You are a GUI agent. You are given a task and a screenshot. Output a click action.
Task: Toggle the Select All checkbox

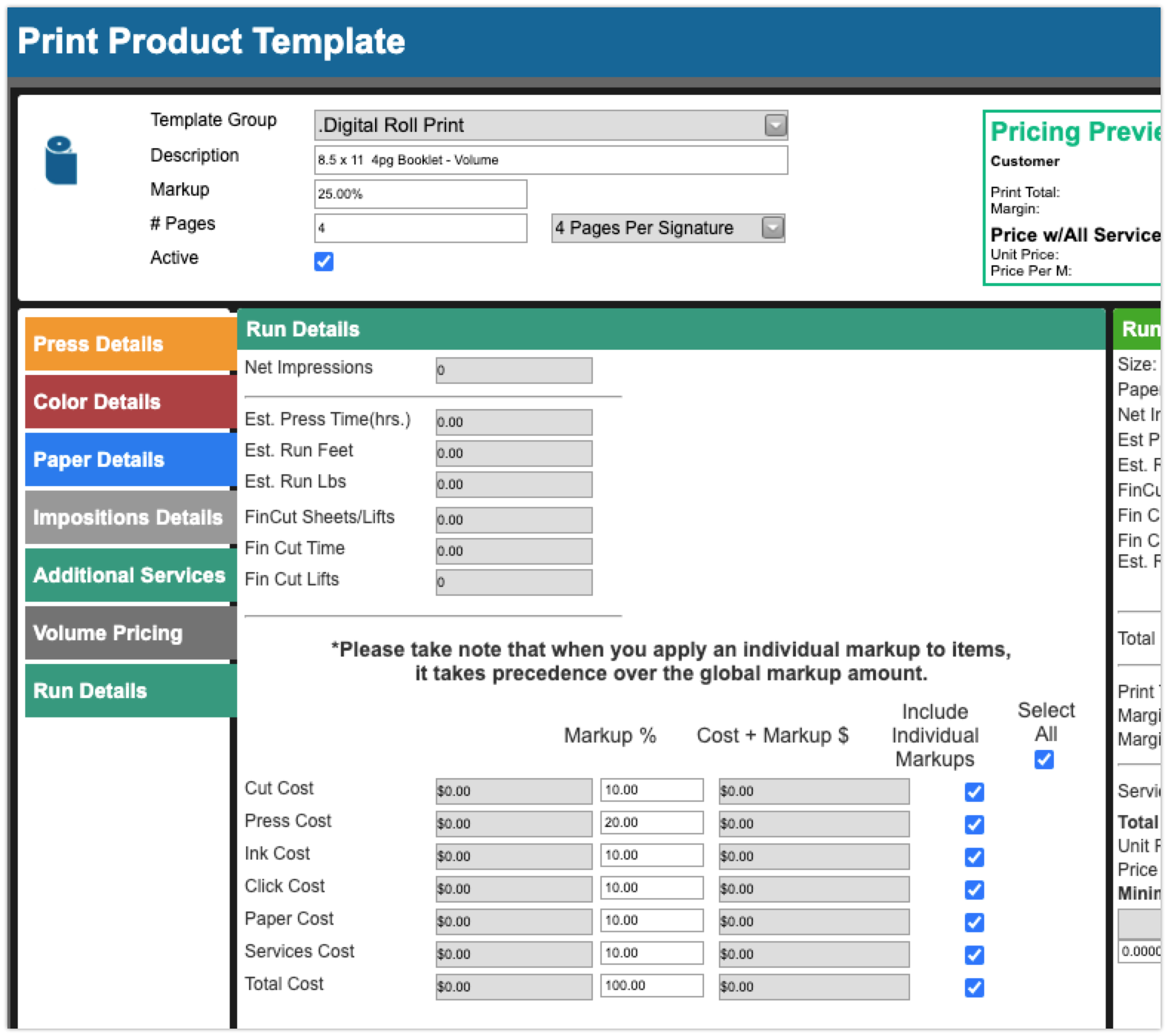[1044, 760]
